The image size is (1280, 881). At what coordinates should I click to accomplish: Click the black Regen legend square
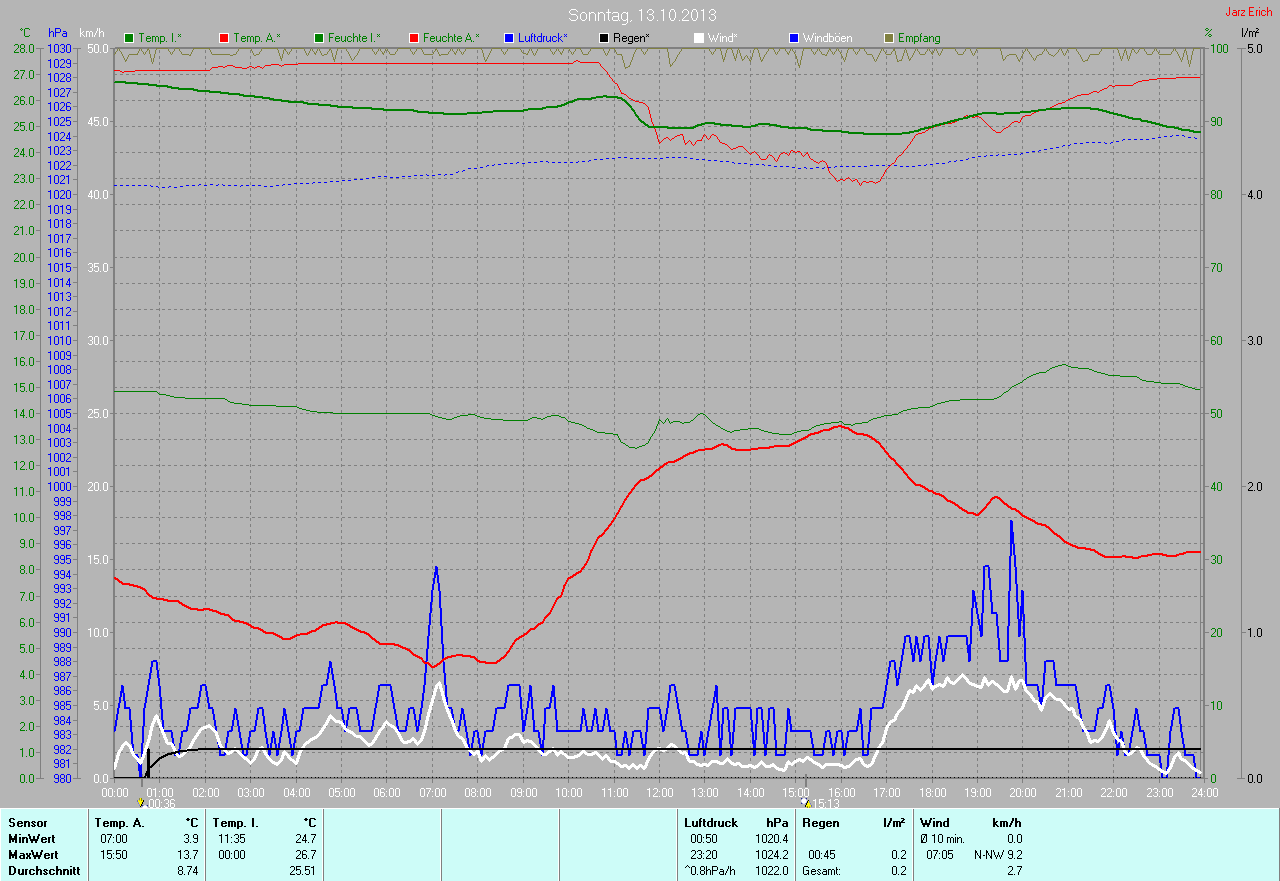604,38
